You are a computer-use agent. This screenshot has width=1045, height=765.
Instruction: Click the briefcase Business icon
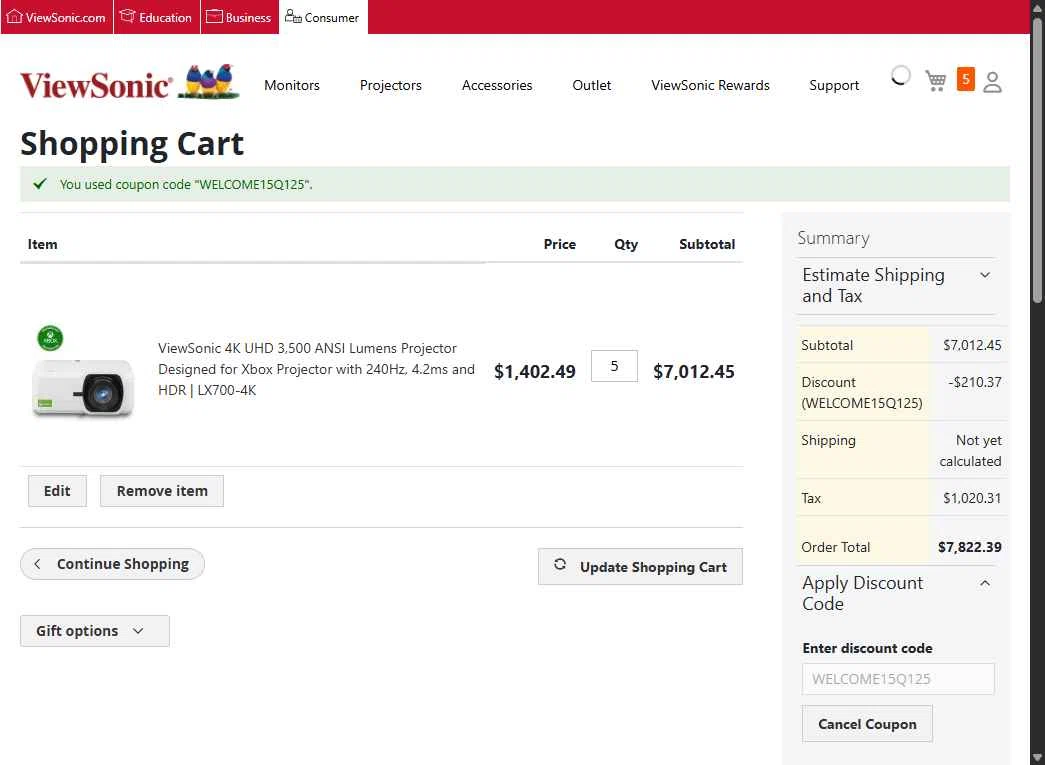click(214, 17)
